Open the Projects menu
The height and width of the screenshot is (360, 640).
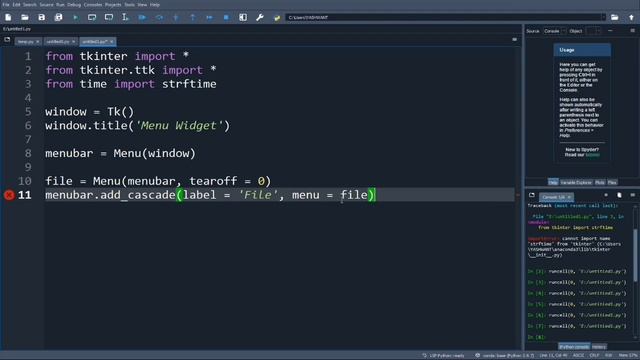(113, 4)
